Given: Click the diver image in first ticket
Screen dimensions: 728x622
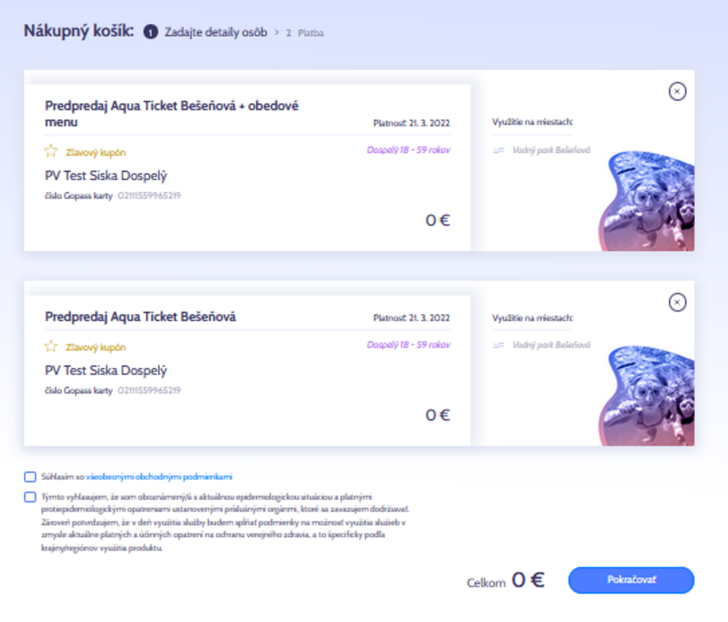Looking at the screenshot, I should [x=646, y=201].
